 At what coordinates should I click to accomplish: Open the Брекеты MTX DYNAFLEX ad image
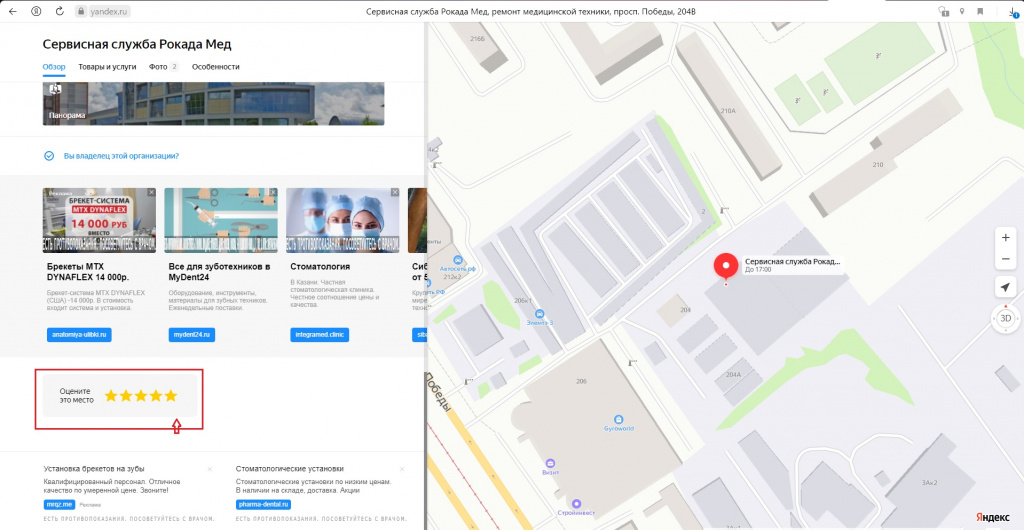tap(99, 221)
